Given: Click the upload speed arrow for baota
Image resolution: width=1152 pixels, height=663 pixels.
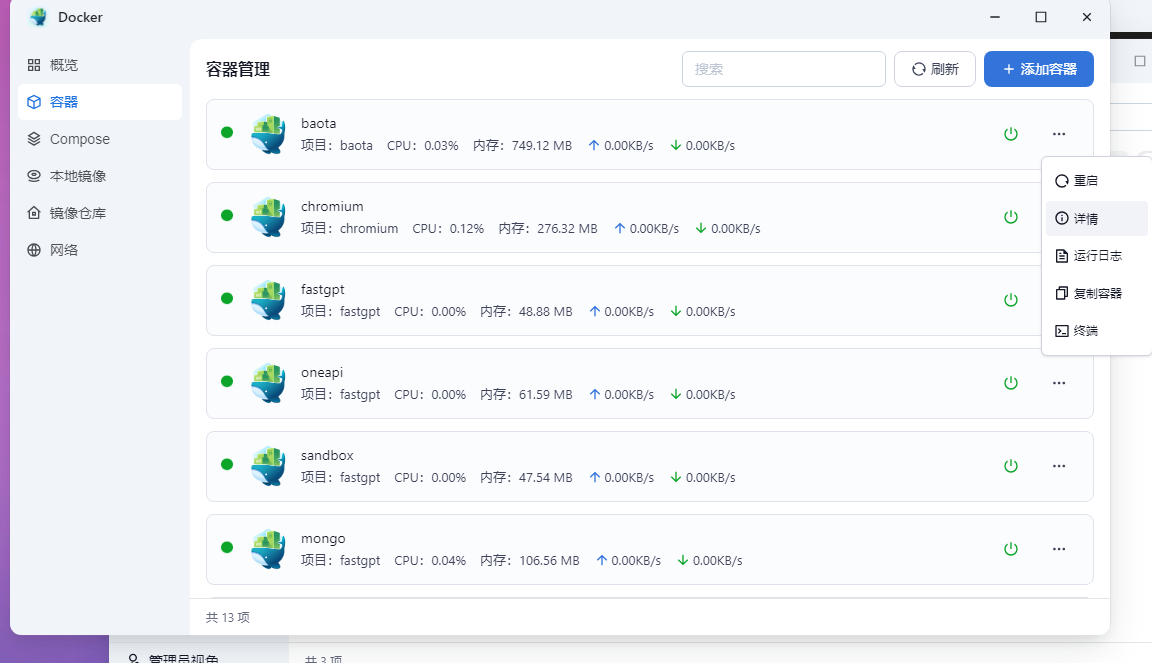Looking at the screenshot, I should pos(594,146).
